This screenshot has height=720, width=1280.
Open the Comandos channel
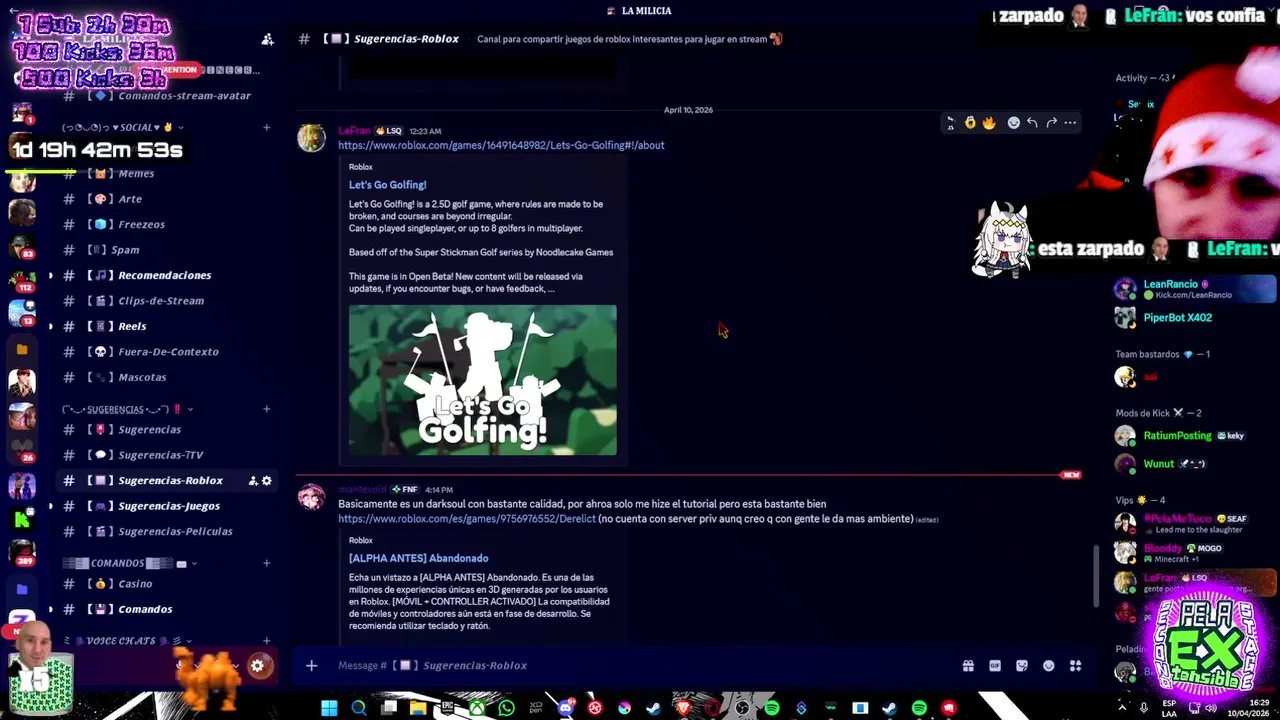pos(166,609)
